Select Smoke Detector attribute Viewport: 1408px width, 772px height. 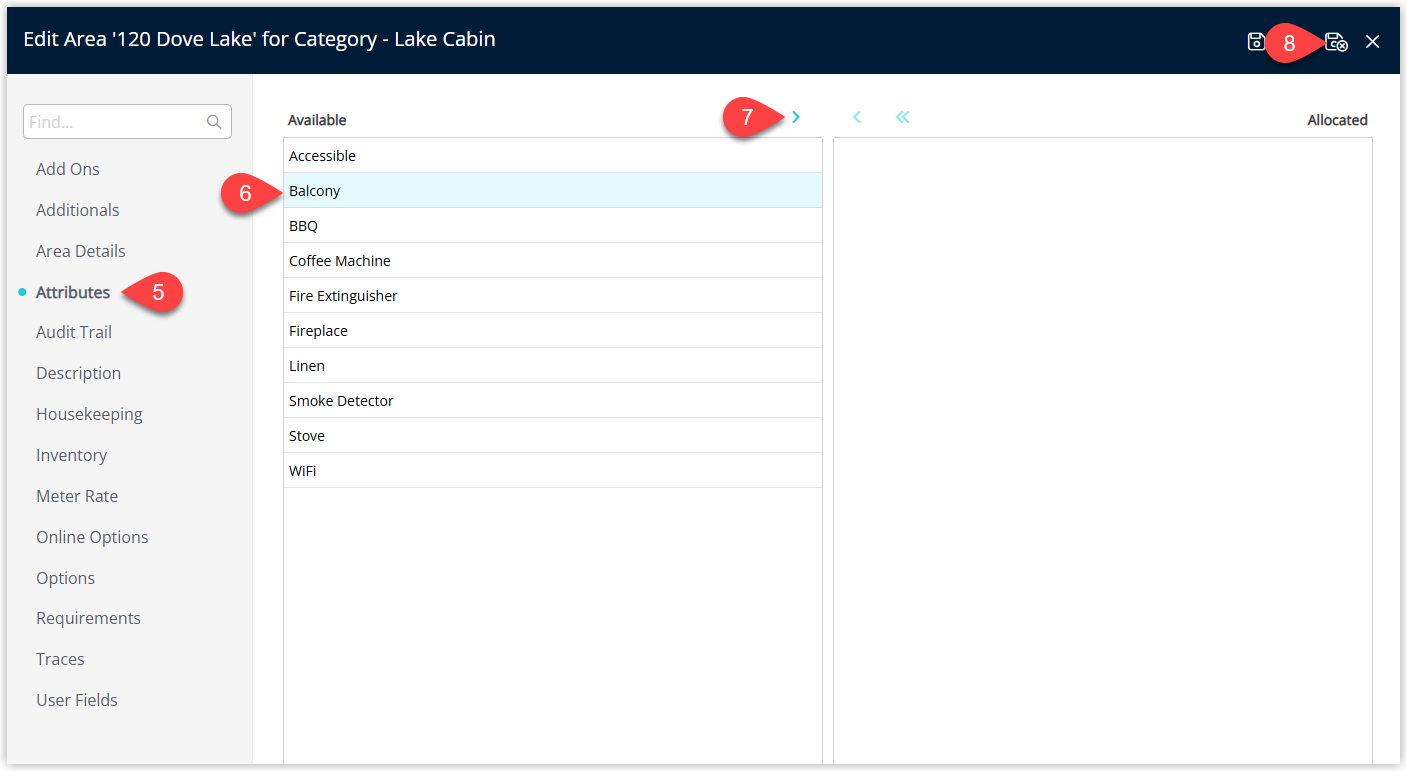click(553, 401)
